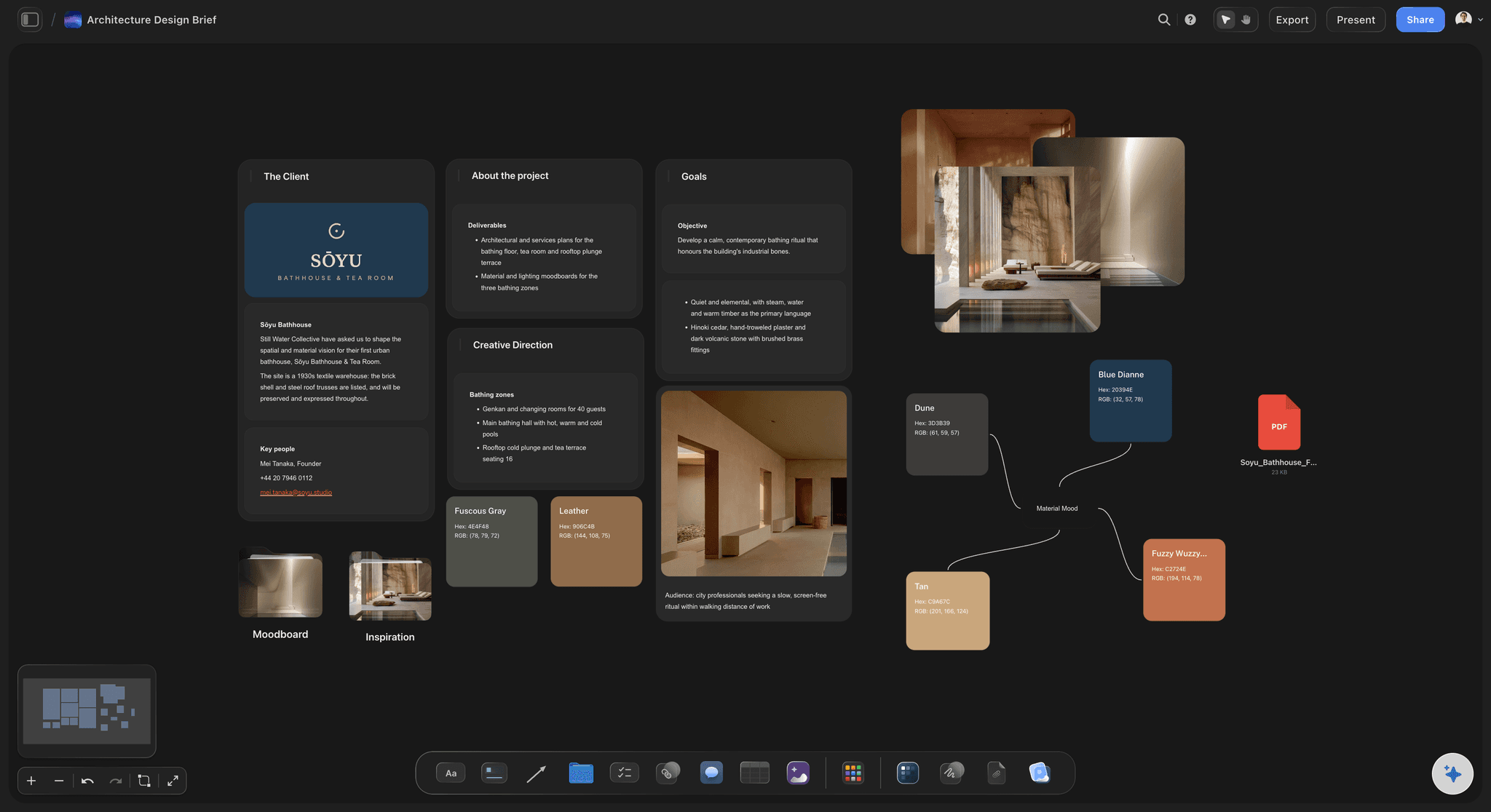This screenshot has width=1491, height=812.
Task: Expand canvas to fullscreen arrows
Action: coord(173,781)
